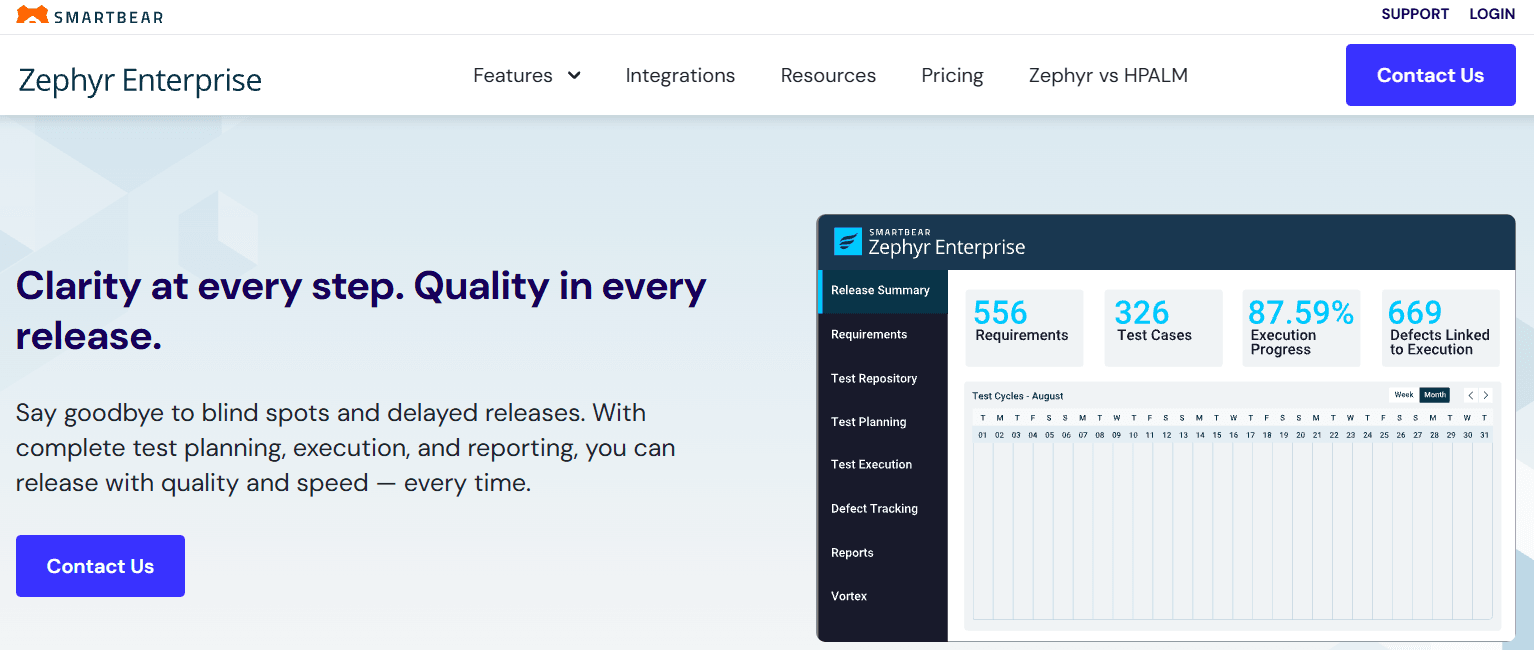Click the SmartBear logo
The image size is (1534, 650).
[x=90, y=16]
